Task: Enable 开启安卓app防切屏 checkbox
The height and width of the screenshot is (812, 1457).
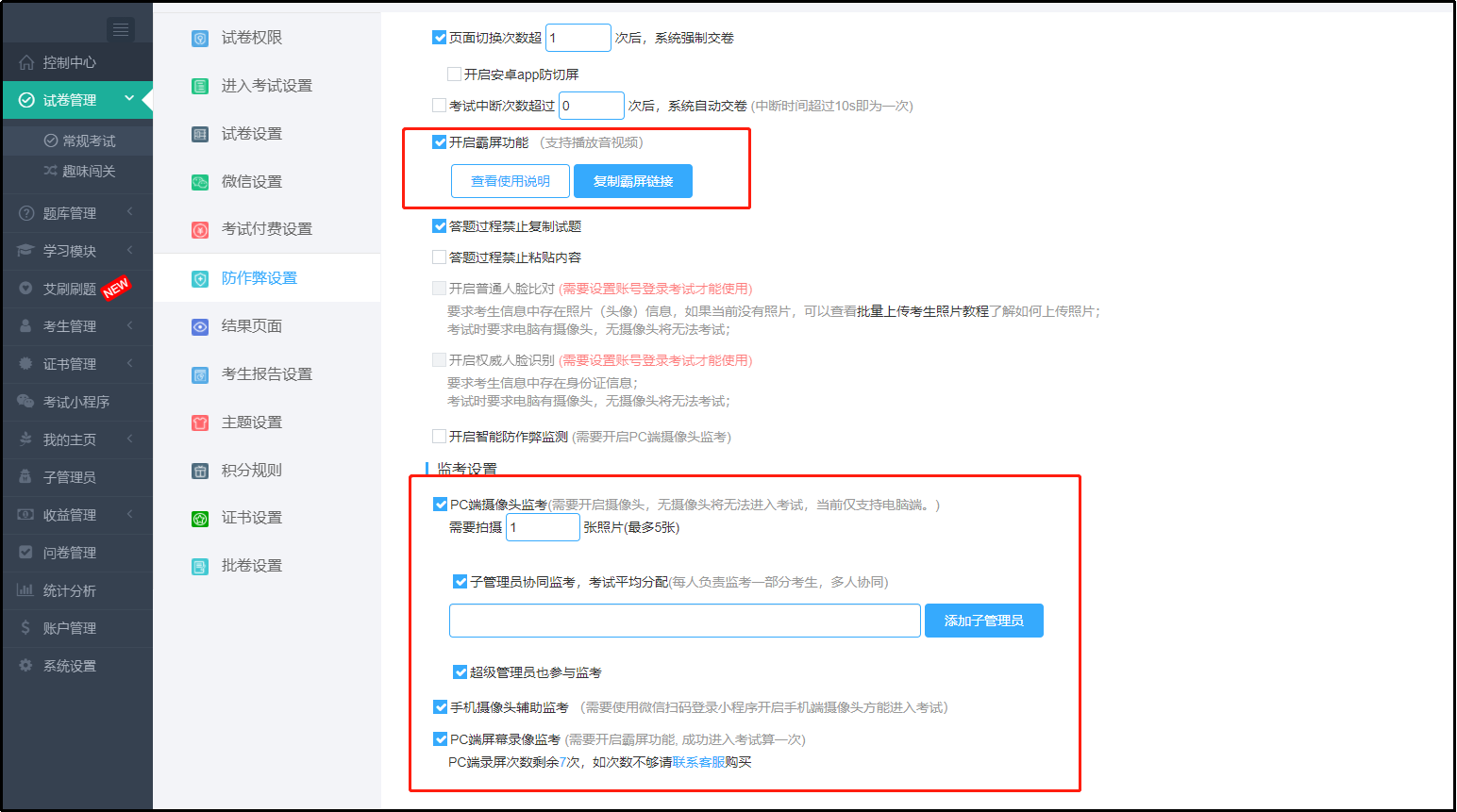Action: (x=454, y=74)
